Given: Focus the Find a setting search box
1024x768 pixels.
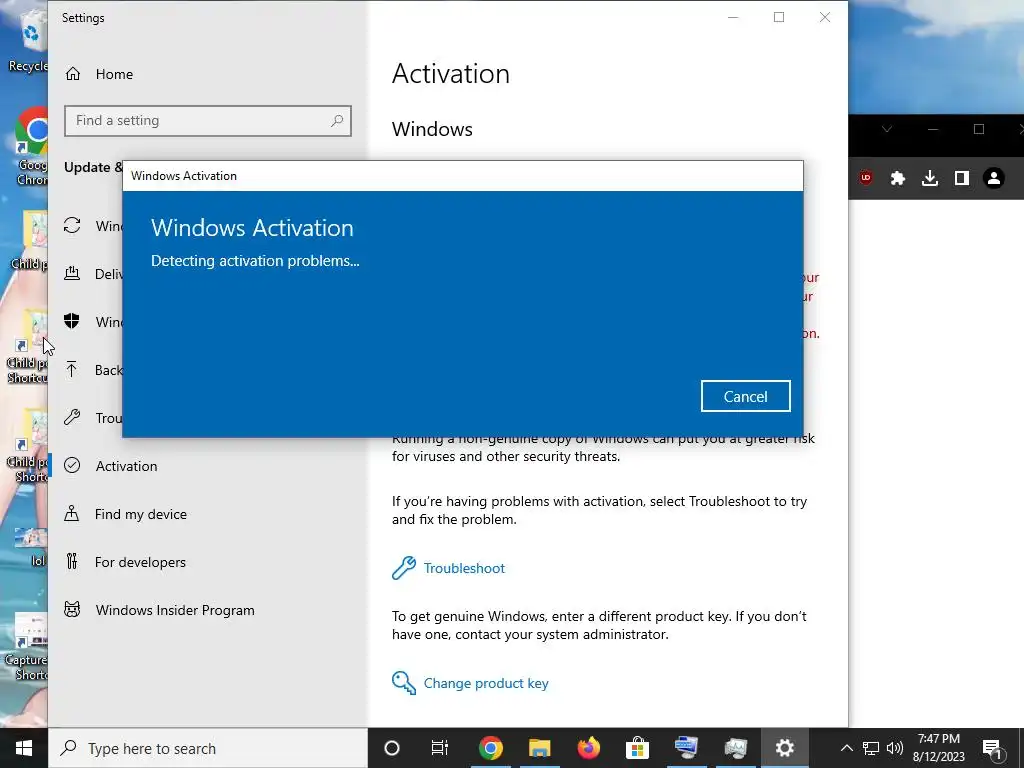Looking at the screenshot, I should [208, 121].
